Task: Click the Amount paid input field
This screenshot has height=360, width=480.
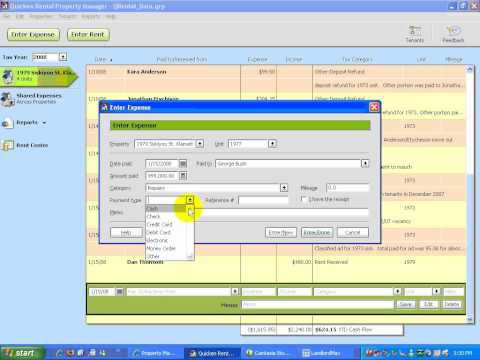Action: 162,176
